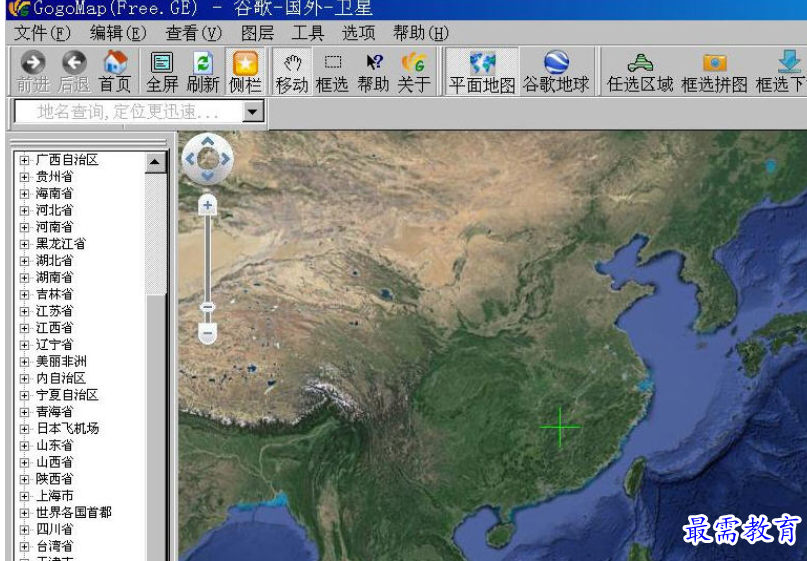Select the 框选 rectangle selection tool
807x561 pixels.
pyautogui.click(x=332, y=71)
